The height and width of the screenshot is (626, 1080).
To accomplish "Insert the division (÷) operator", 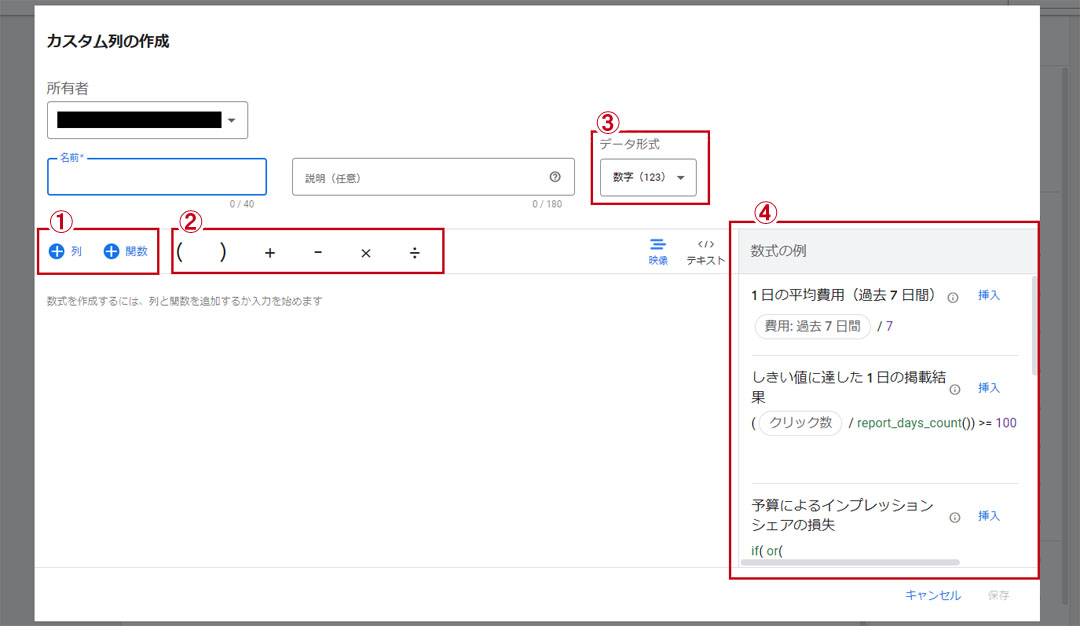I will click(x=416, y=252).
